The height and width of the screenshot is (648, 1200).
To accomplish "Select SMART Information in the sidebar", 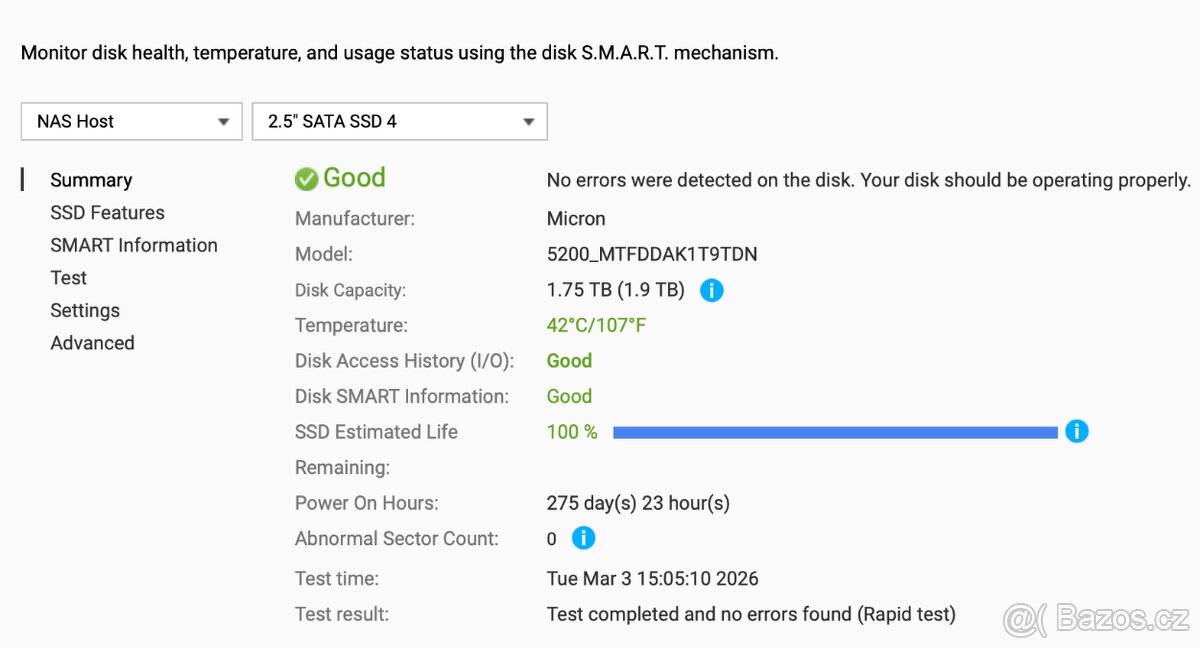I will pyautogui.click(x=134, y=245).
